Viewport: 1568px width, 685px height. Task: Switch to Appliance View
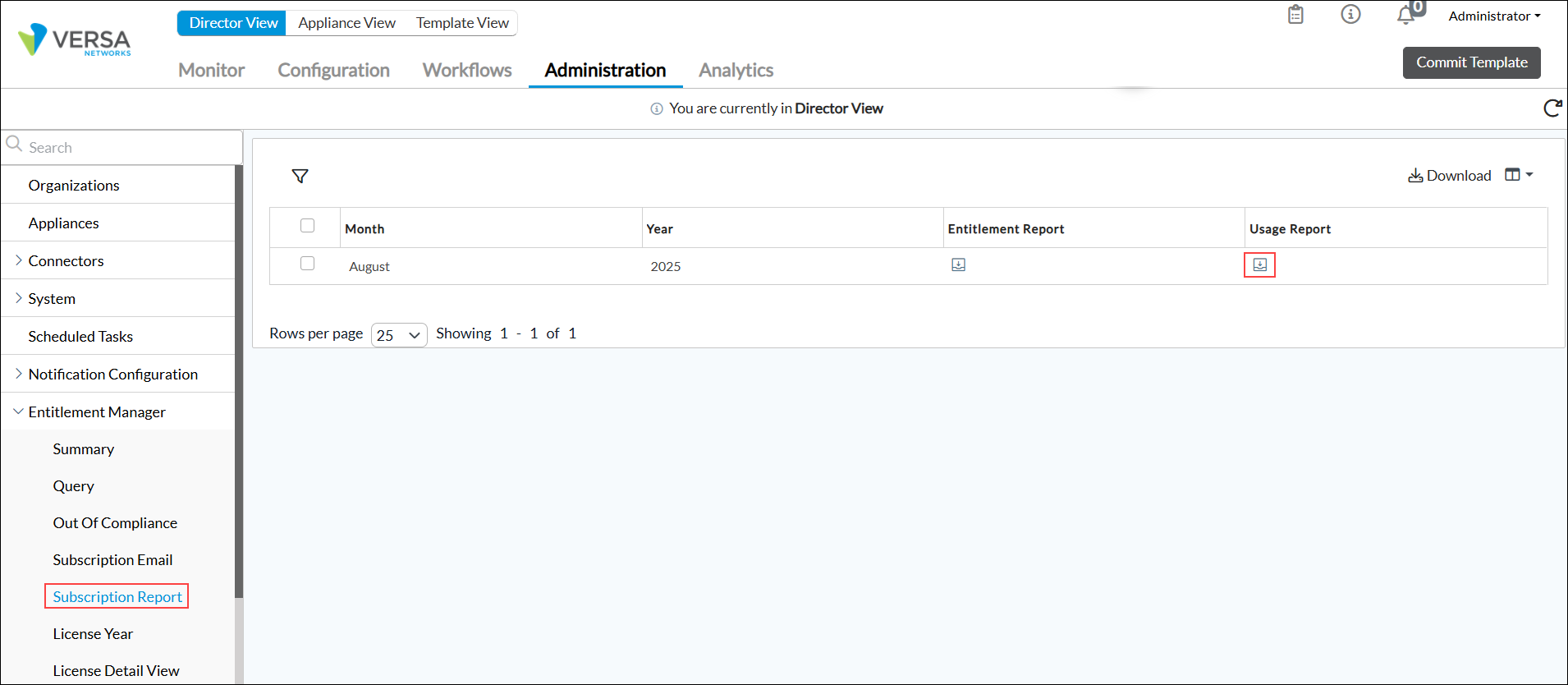[x=346, y=23]
